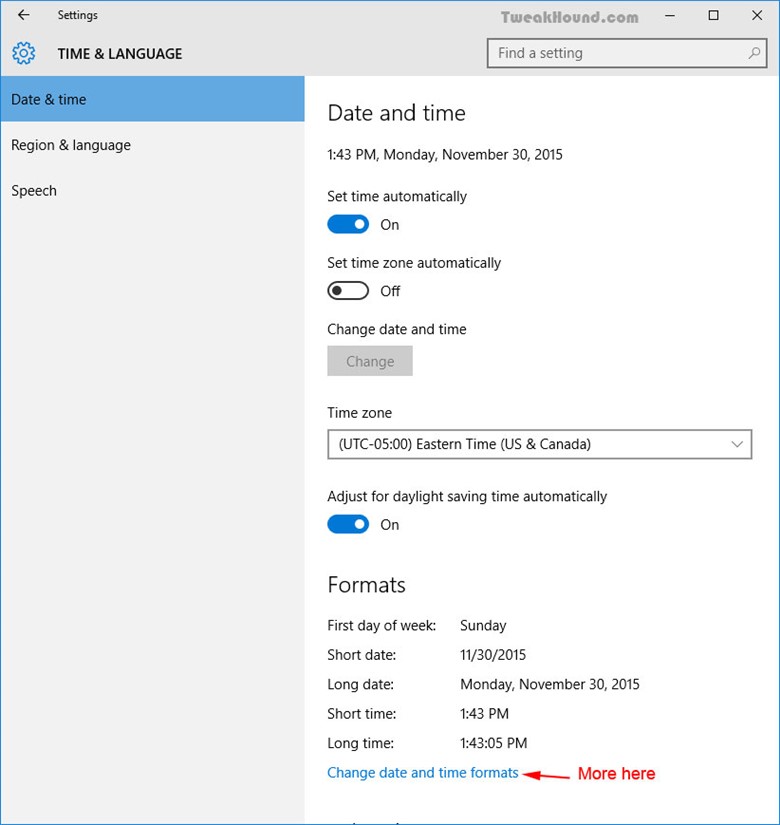Click the magnifier icon in search box
This screenshot has width=780, height=825.
754,53
